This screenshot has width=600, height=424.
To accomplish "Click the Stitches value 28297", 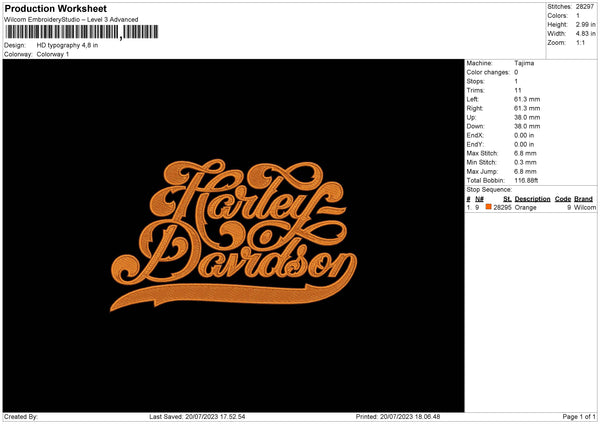I will [x=585, y=7].
